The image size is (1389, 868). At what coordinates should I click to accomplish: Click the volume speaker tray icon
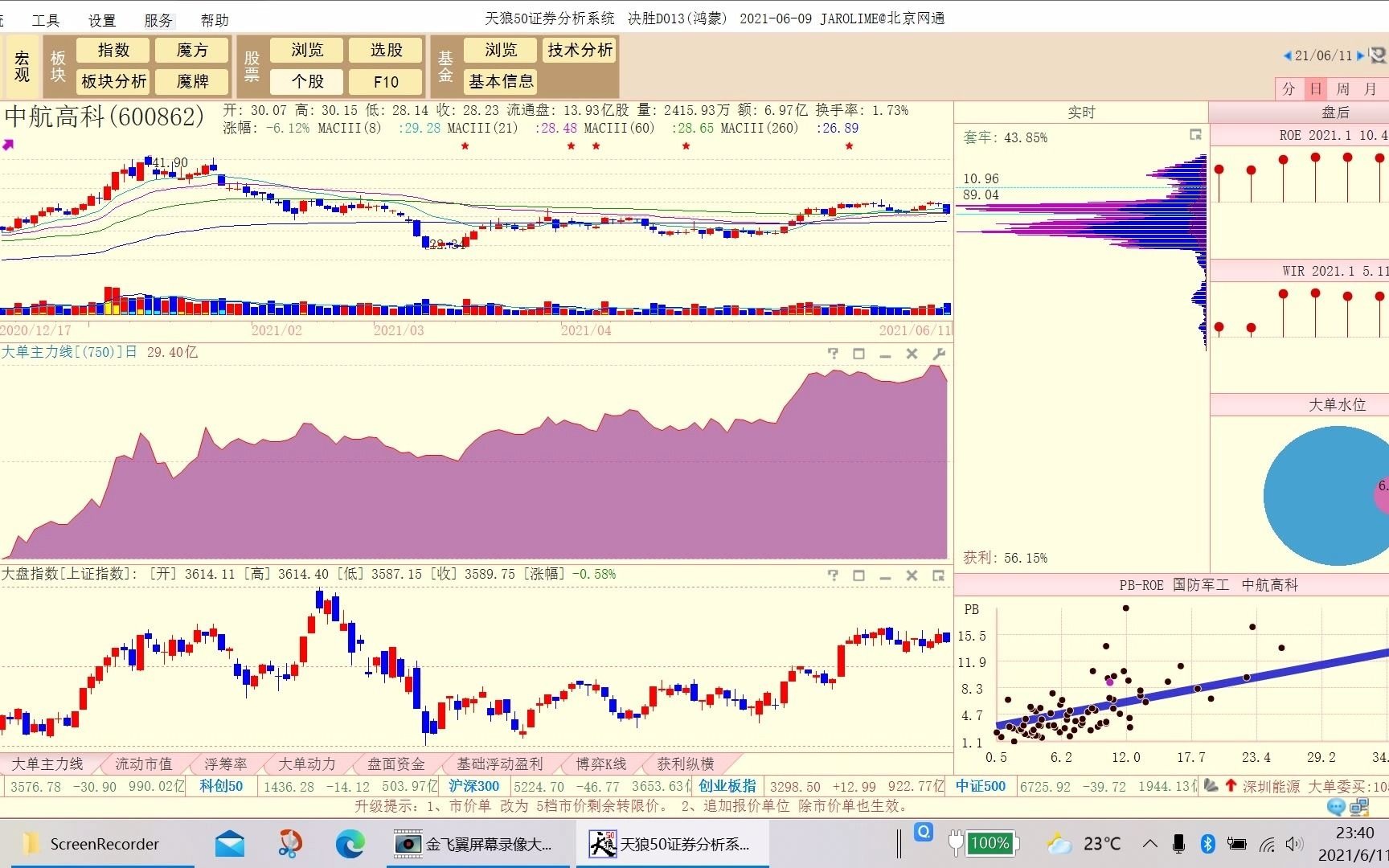[x=1293, y=844]
